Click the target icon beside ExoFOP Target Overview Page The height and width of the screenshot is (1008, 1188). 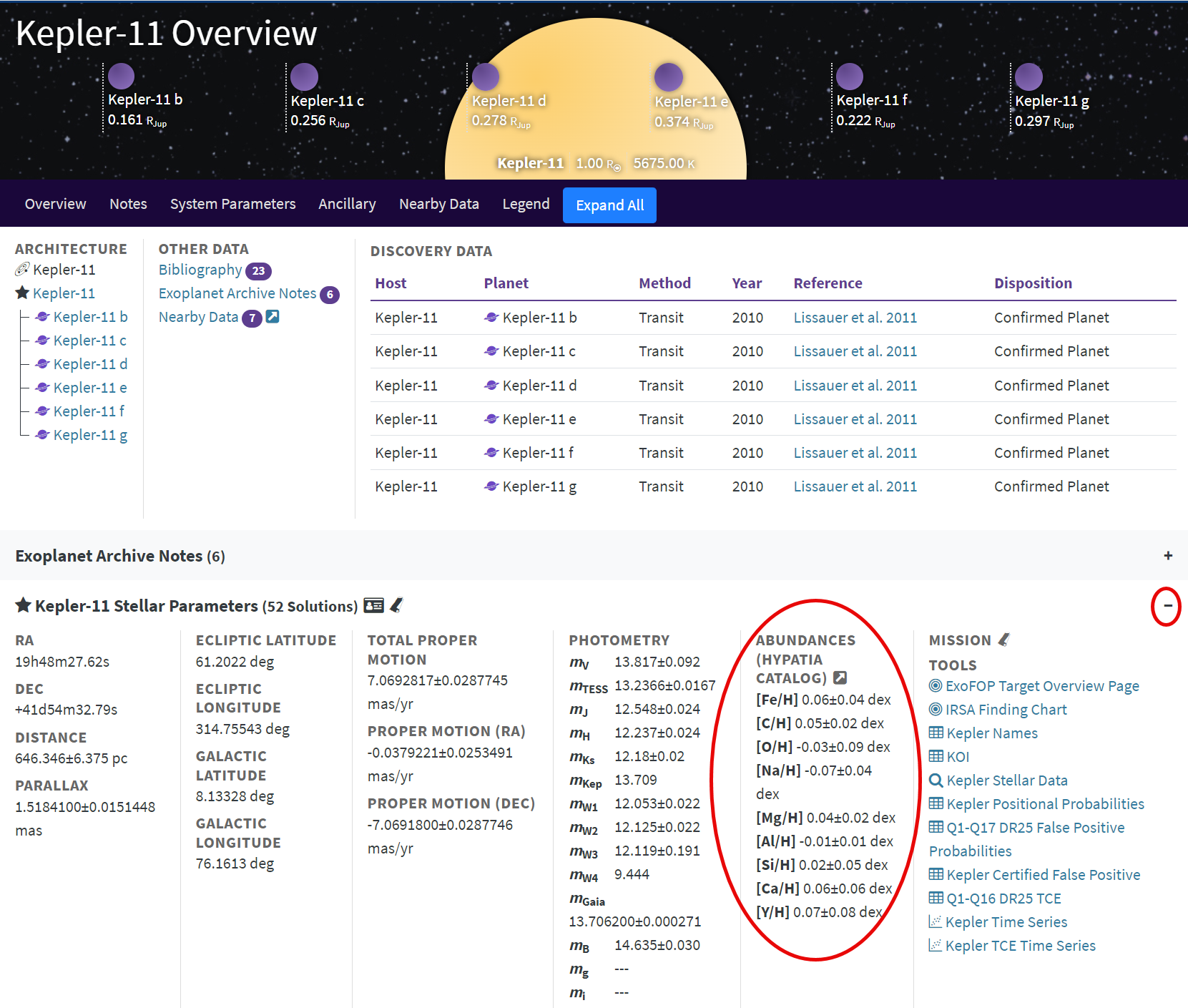coord(936,685)
